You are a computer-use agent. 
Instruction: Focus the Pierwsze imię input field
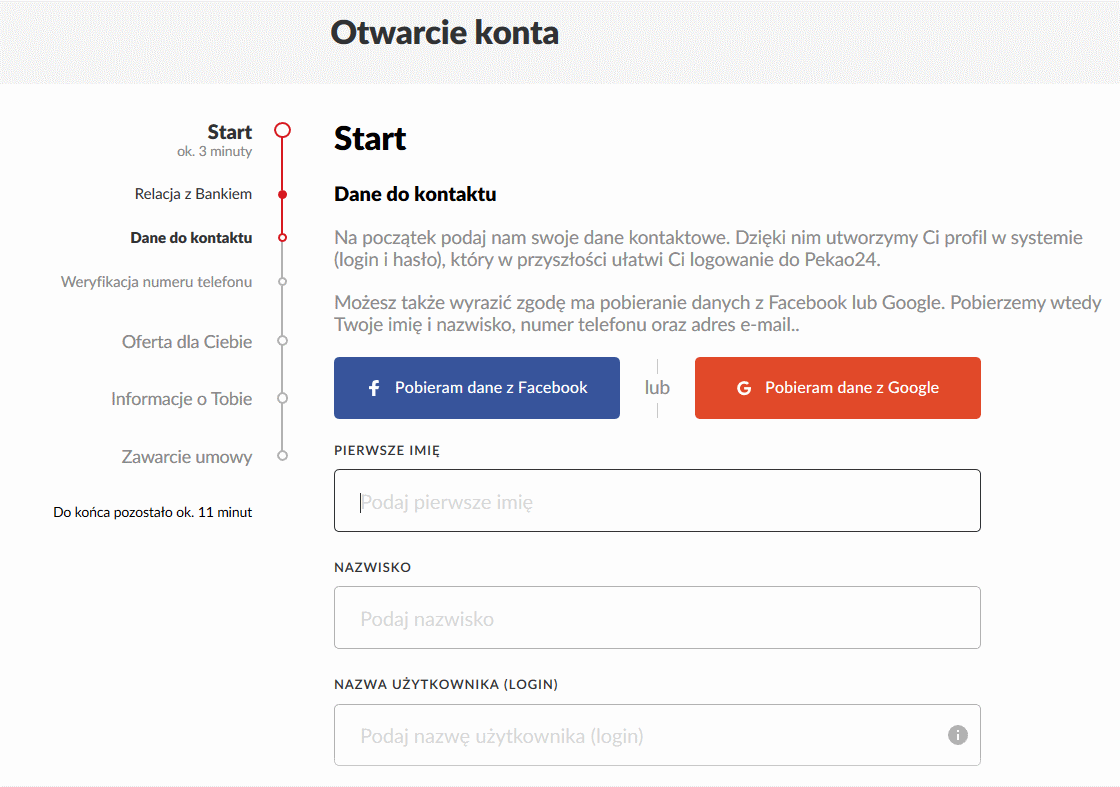click(x=656, y=501)
